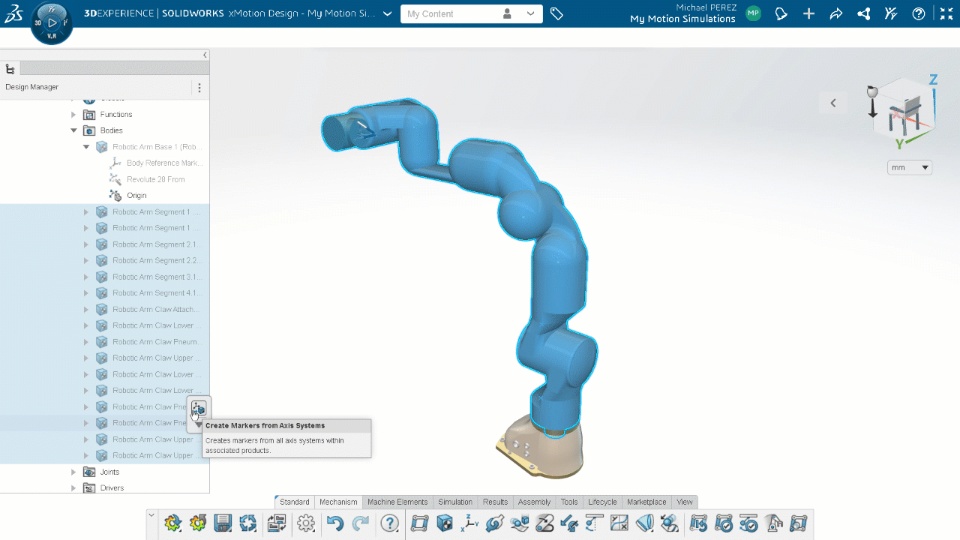This screenshot has height=540, width=960.
Task: Click the blue chain-link joint icon
Action: click(x=495, y=523)
